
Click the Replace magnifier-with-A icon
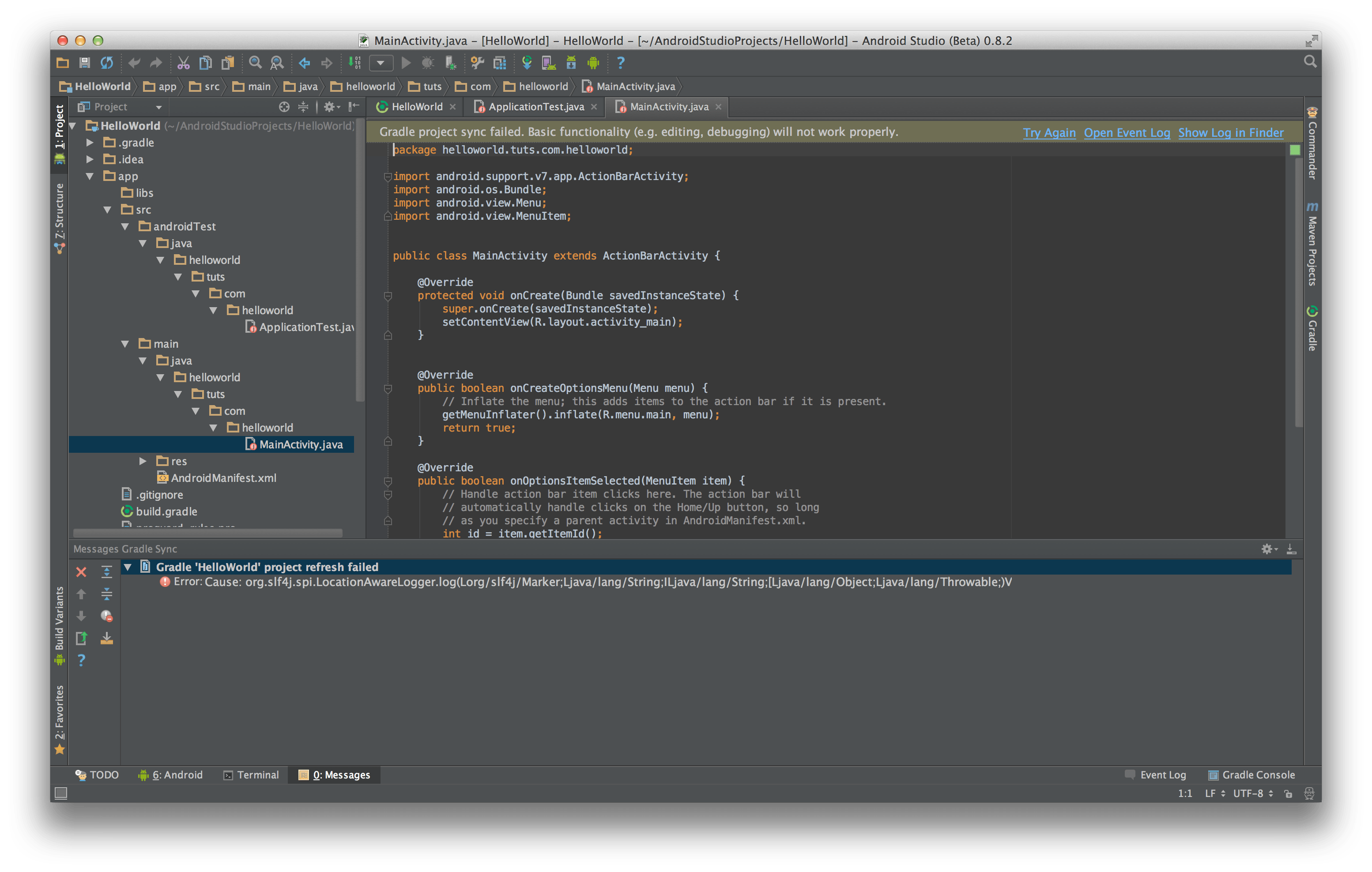[277, 63]
